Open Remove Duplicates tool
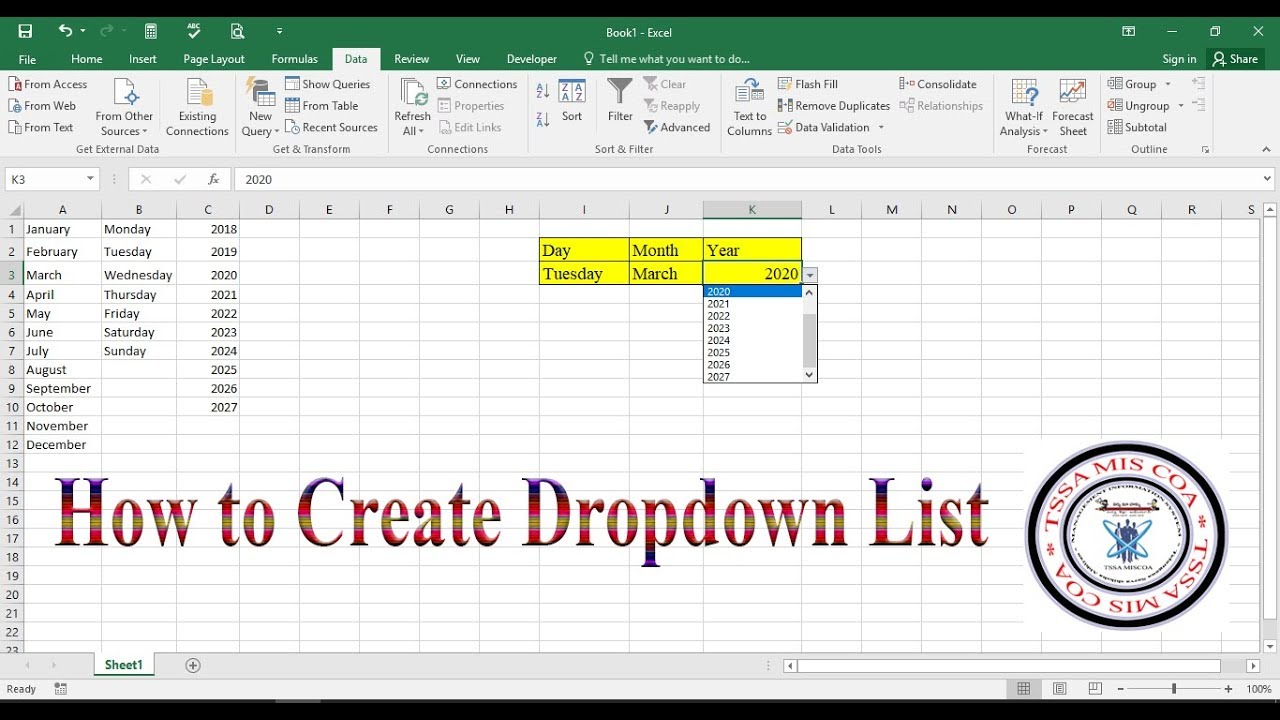Viewport: 1280px width, 720px height. point(834,105)
